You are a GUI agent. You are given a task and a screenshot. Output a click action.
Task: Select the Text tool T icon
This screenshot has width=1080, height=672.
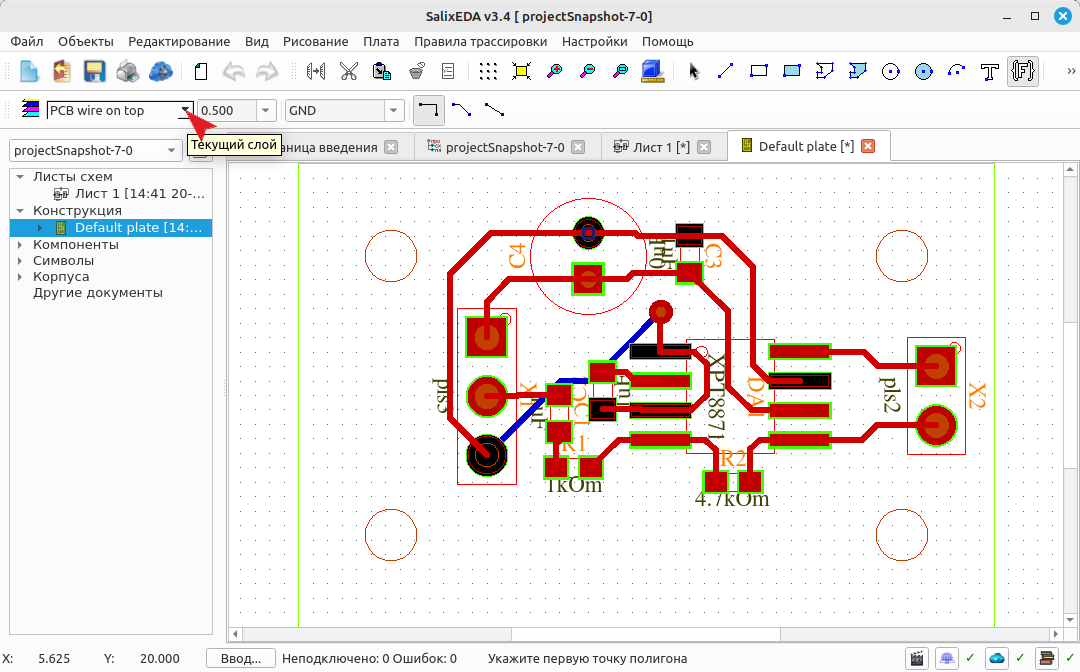point(990,71)
